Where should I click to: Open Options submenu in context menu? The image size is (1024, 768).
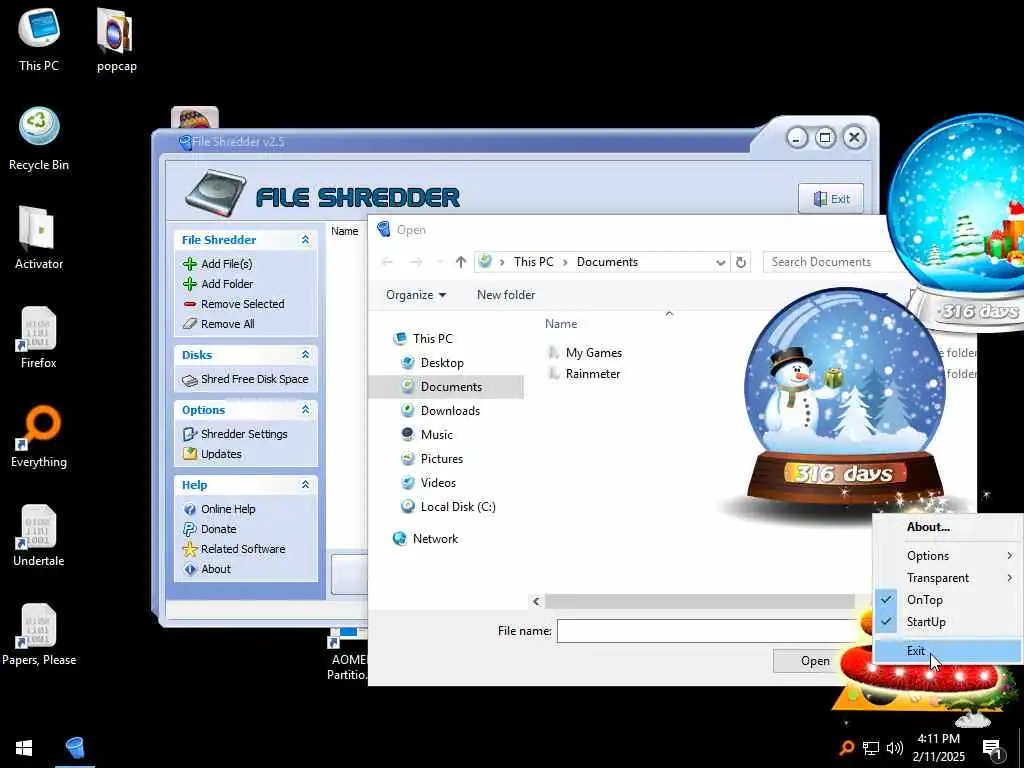pos(948,556)
